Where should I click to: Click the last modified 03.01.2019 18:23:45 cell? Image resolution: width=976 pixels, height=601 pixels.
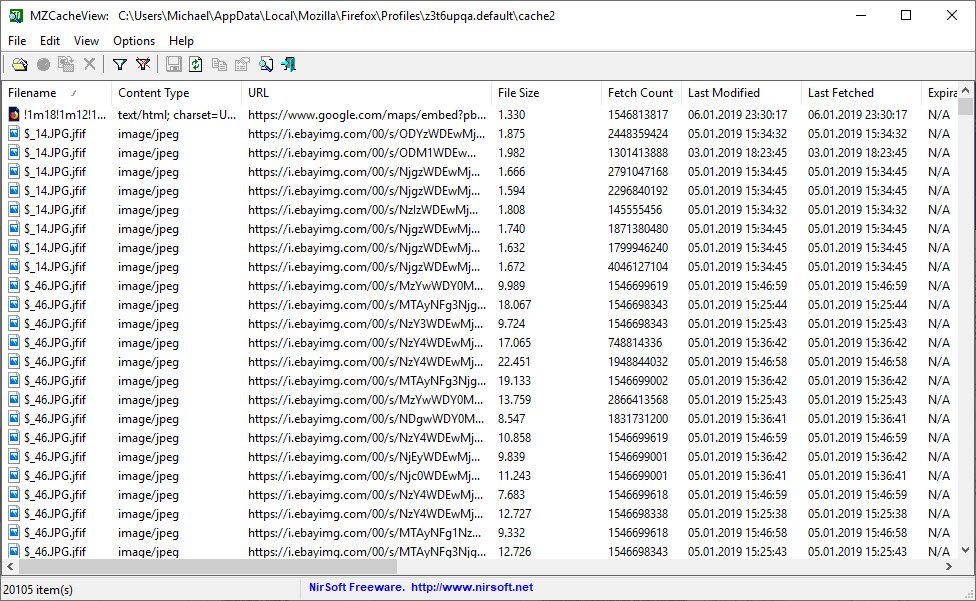pos(737,152)
